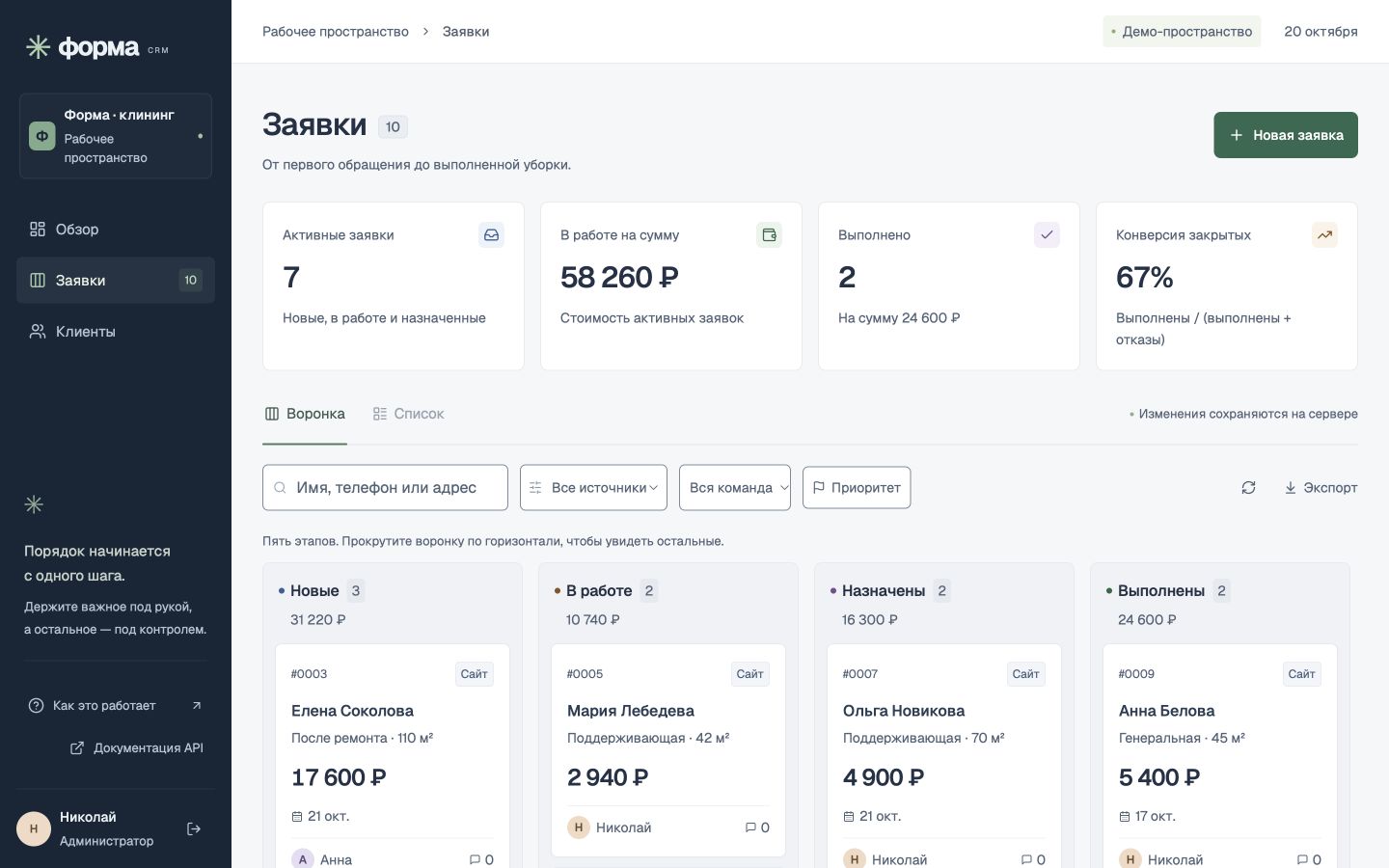Click the Новая заявка button

pos(1286,135)
